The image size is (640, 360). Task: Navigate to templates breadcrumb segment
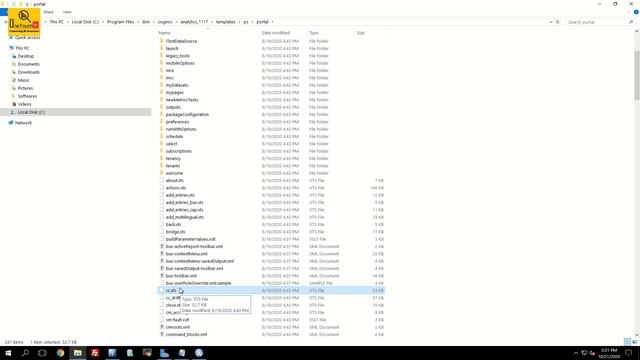pyautogui.click(x=225, y=22)
